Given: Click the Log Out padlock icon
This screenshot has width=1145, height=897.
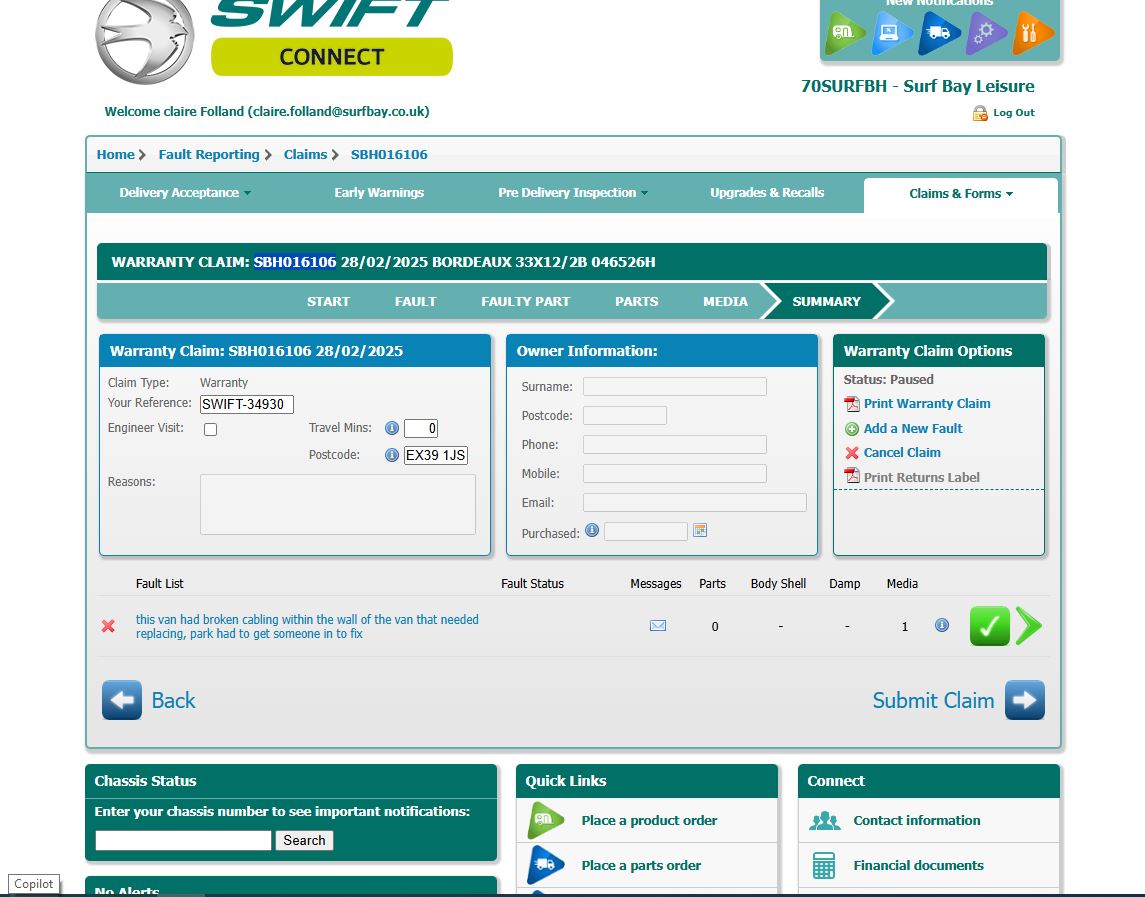Looking at the screenshot, I should (x=980, y=112).
